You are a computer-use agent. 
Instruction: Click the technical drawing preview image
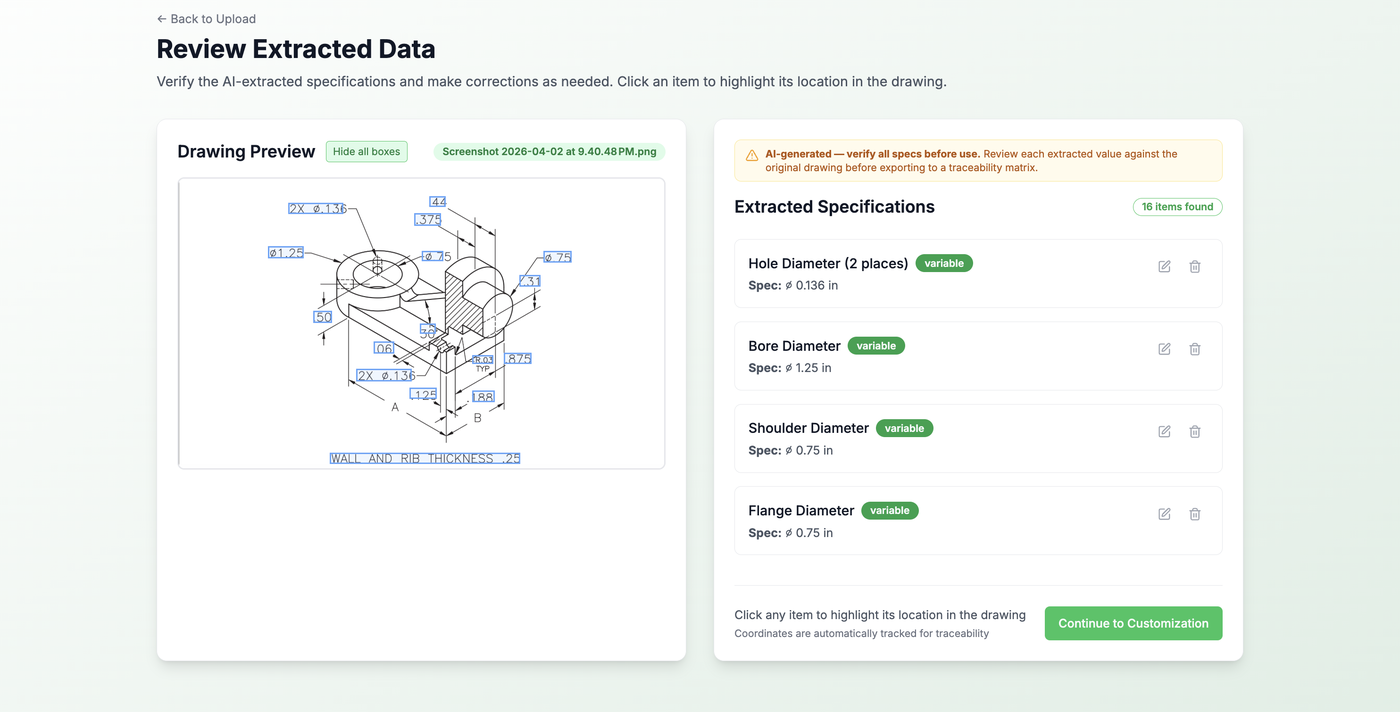point(421,322)
